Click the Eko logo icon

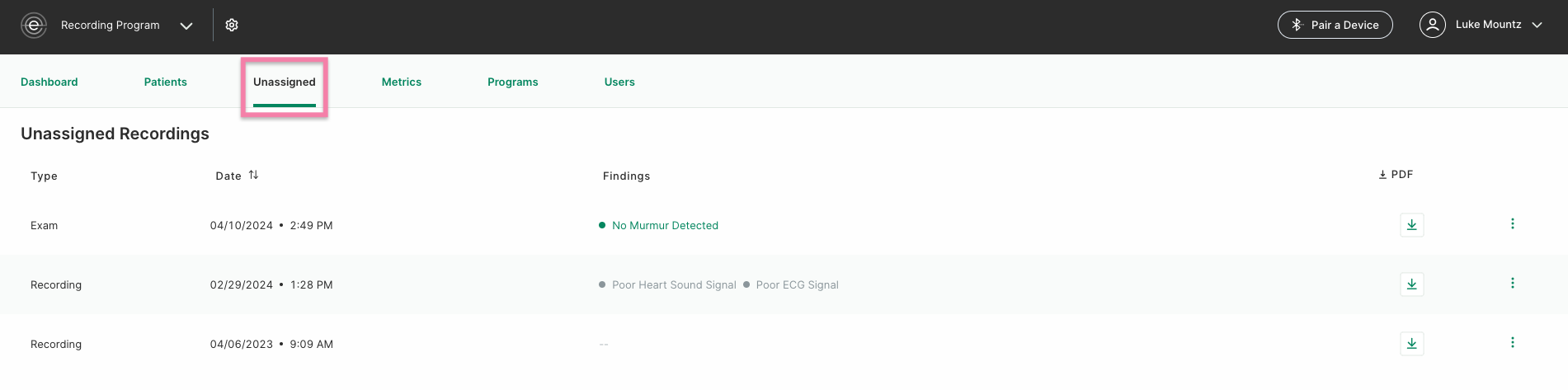34,26
